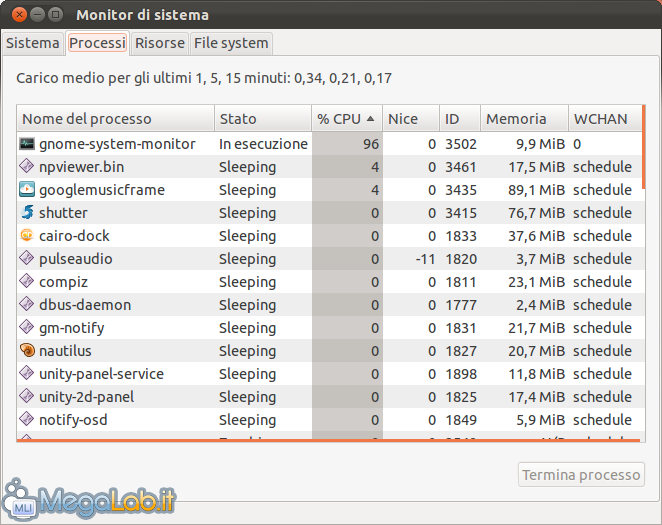The width and height of the screenshot is (662, 525).
Task: Click the vertical scrollbar of the process list
Action: point(643,147)
